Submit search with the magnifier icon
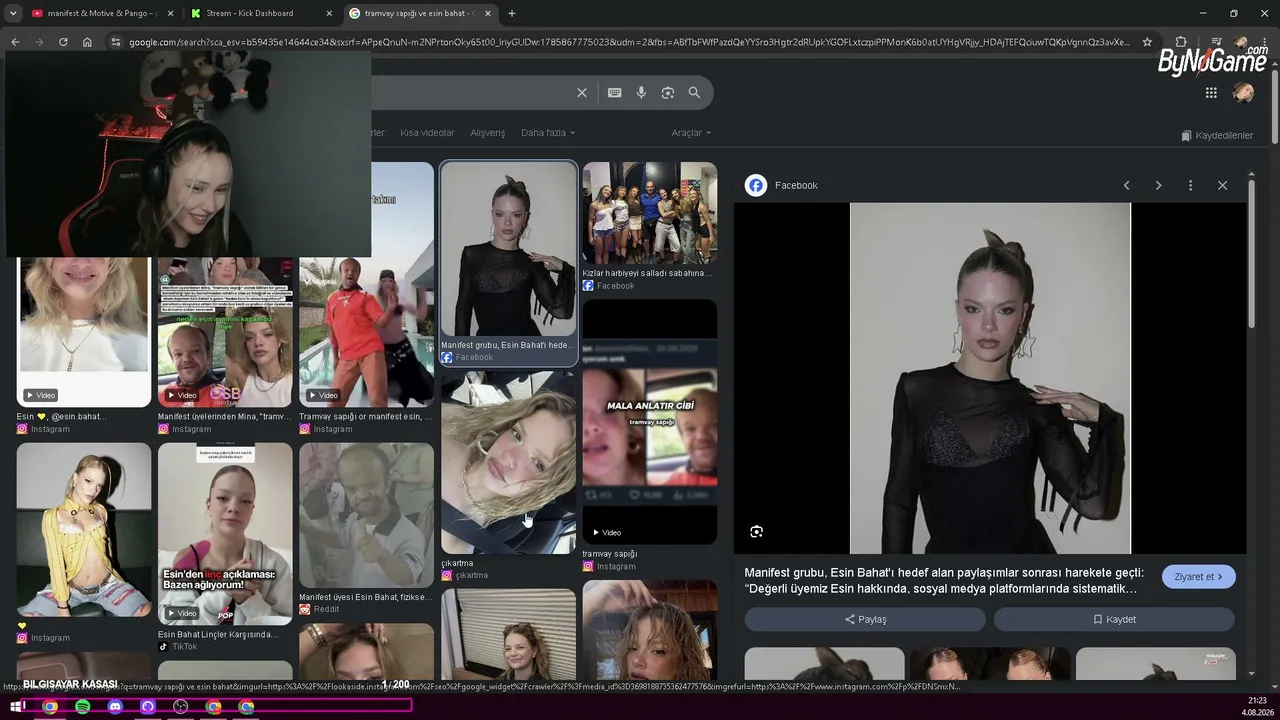Viewport: 1280px width, 720px height. coord(694,93)
